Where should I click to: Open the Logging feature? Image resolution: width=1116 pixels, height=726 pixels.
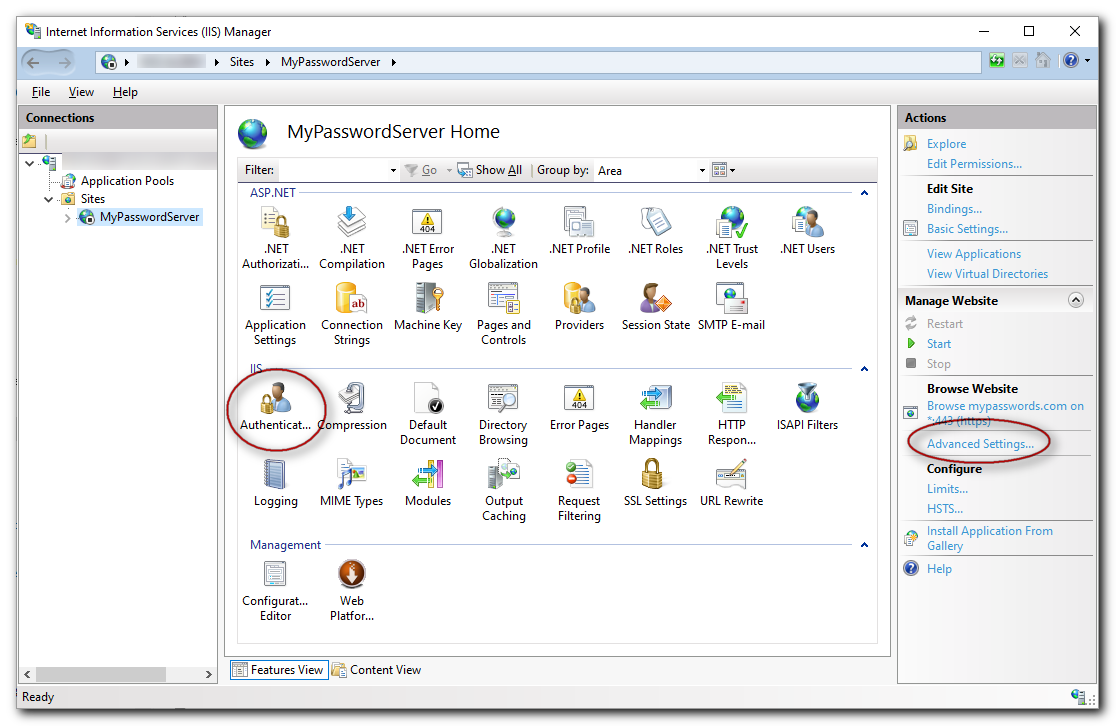tap(275, 483)
